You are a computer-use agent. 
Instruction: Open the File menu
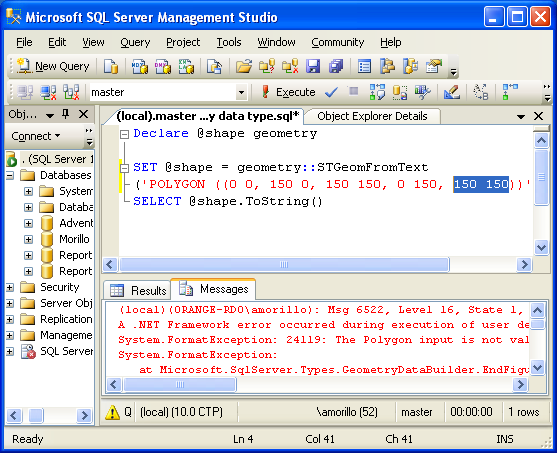(24, 42)
